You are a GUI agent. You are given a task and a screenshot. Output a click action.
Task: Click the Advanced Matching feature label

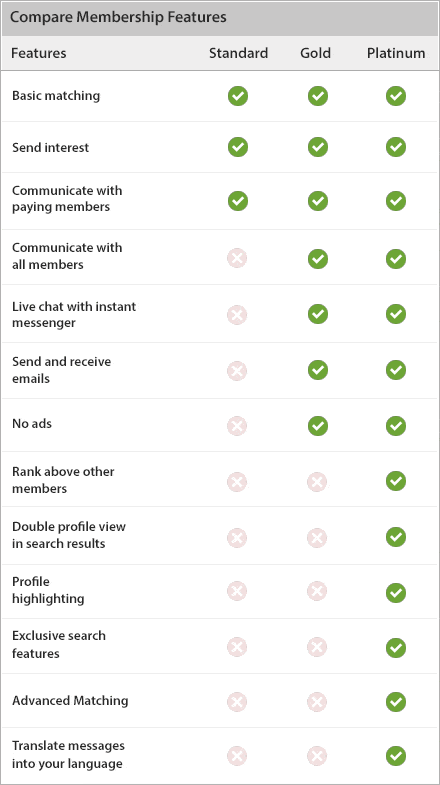click(x=70, y=701)
